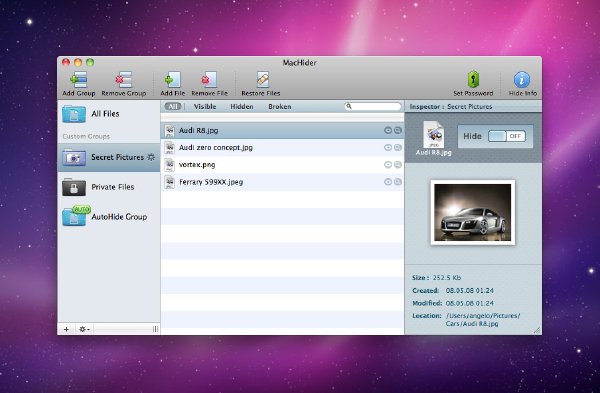The height and width of the screenshot is (393, 600).
Task: Click second round icon on Audi zero concept.jpg row
Action: click(398, 148)
